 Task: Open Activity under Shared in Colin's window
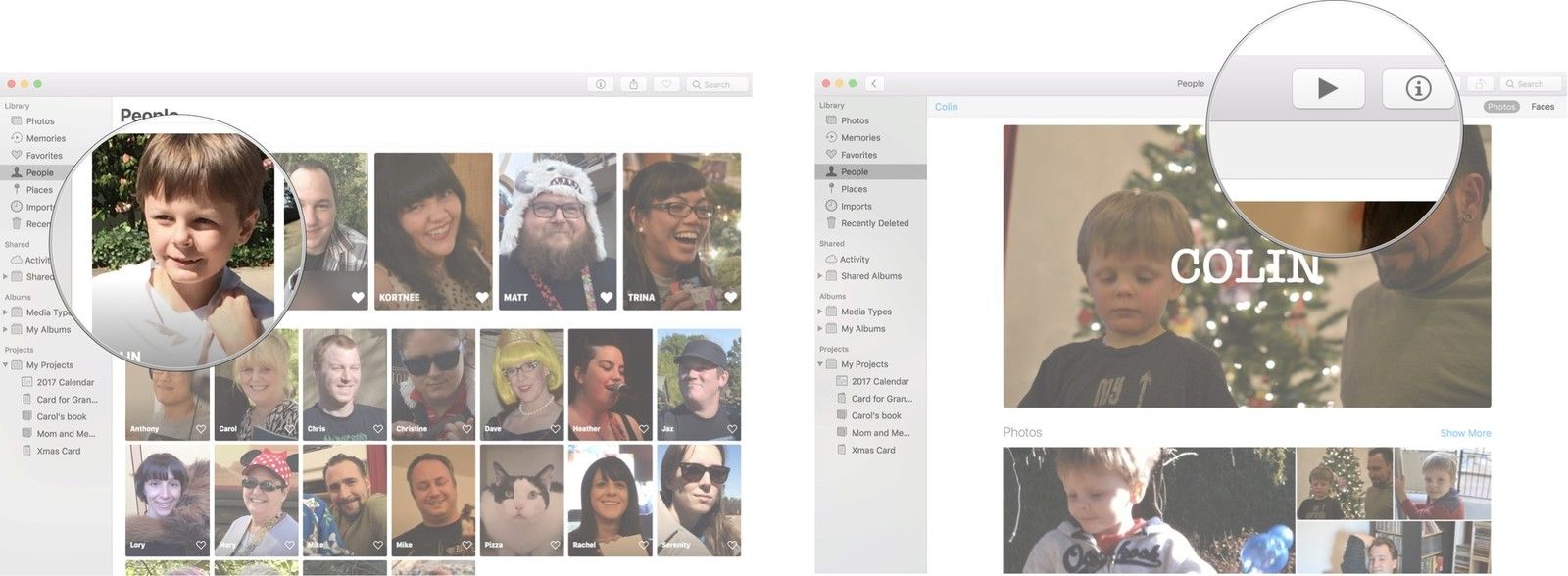click(854, 260)
